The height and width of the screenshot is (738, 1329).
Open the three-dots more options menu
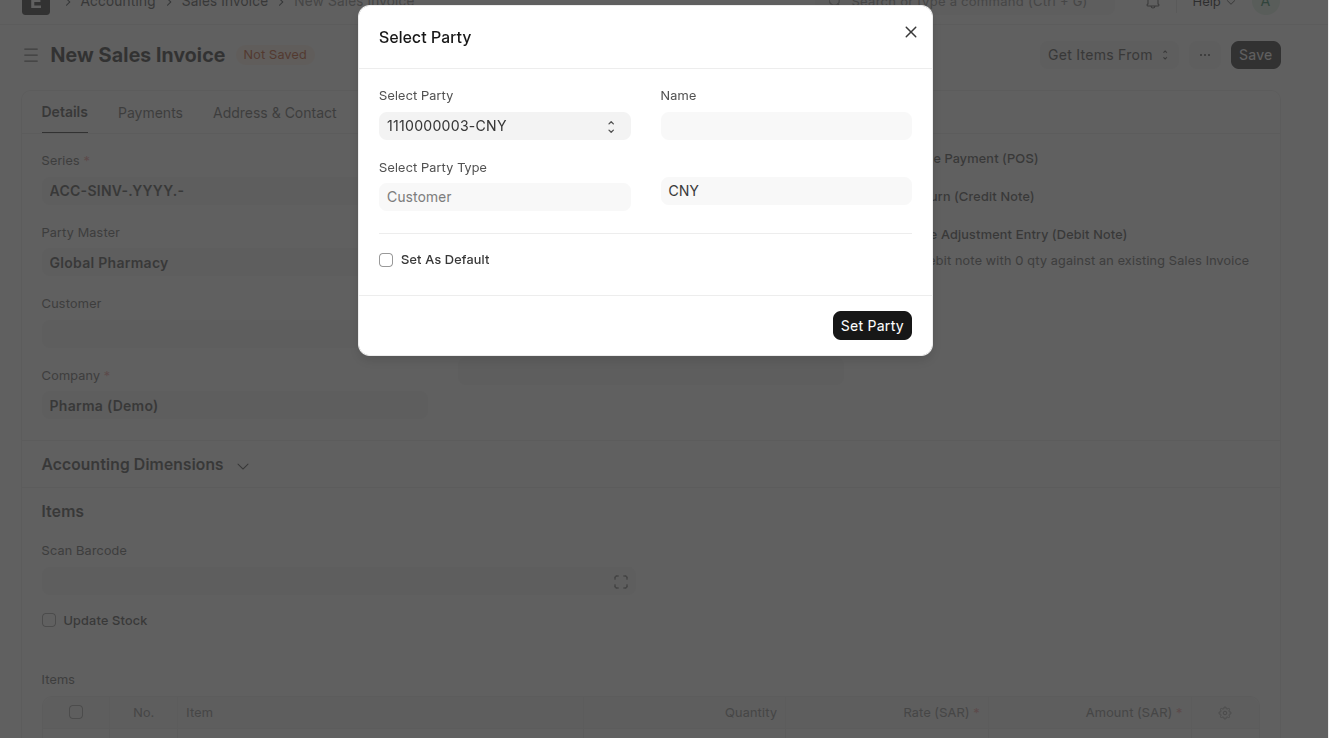pyautogui.click(x=1204, y=55)
